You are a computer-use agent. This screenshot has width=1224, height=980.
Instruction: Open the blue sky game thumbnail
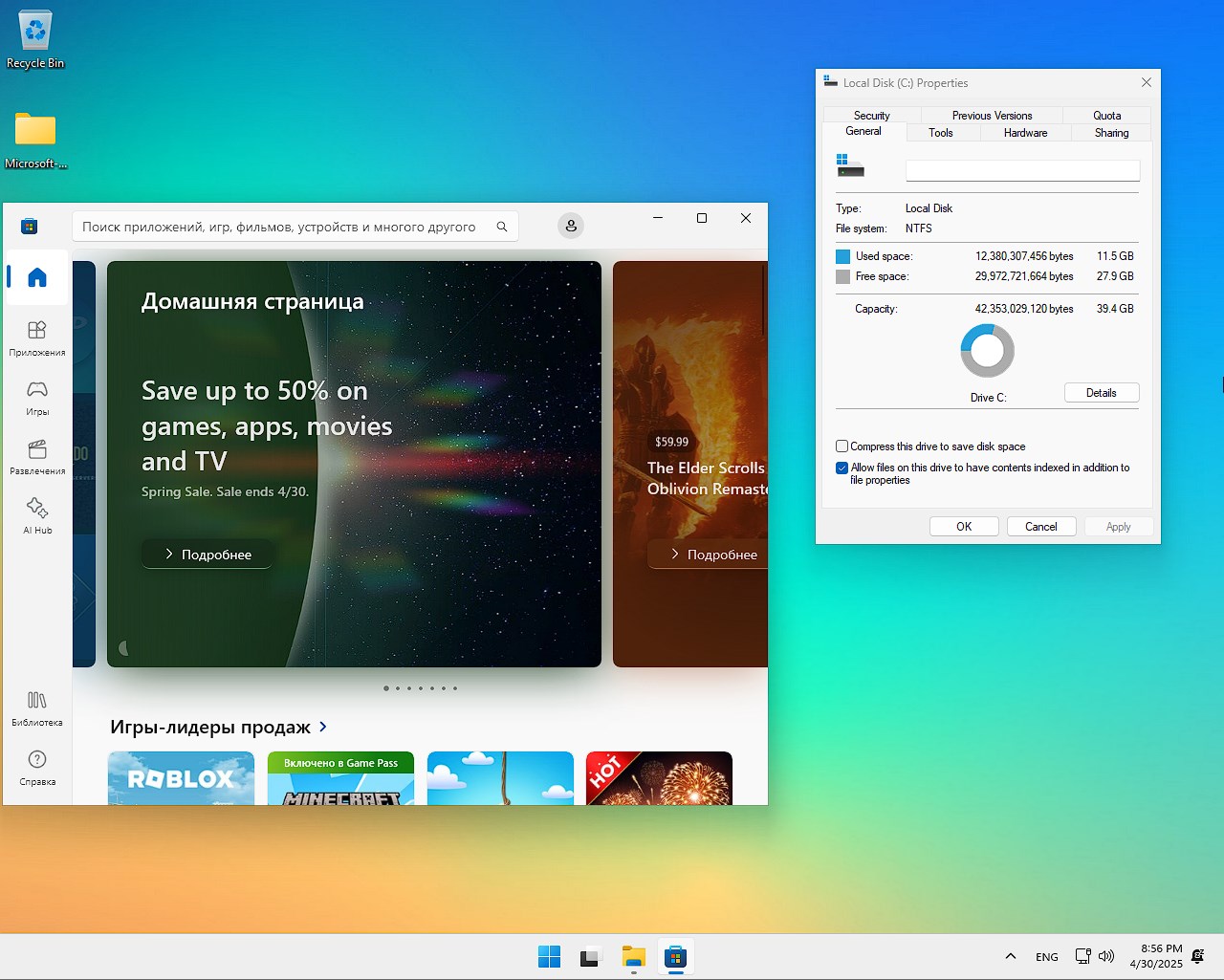(x=500, y=778)
